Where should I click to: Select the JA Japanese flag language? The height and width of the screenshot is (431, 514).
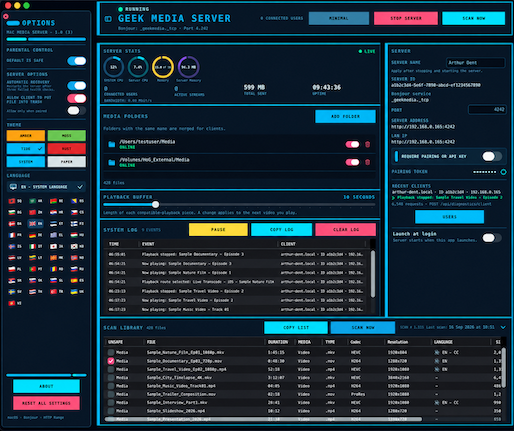(57, 246)
